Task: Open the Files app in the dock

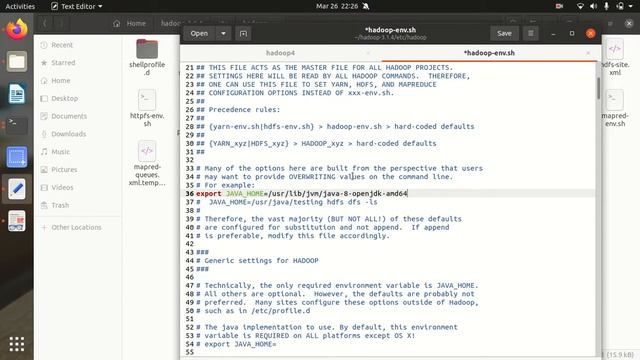Action: (17, 62)
